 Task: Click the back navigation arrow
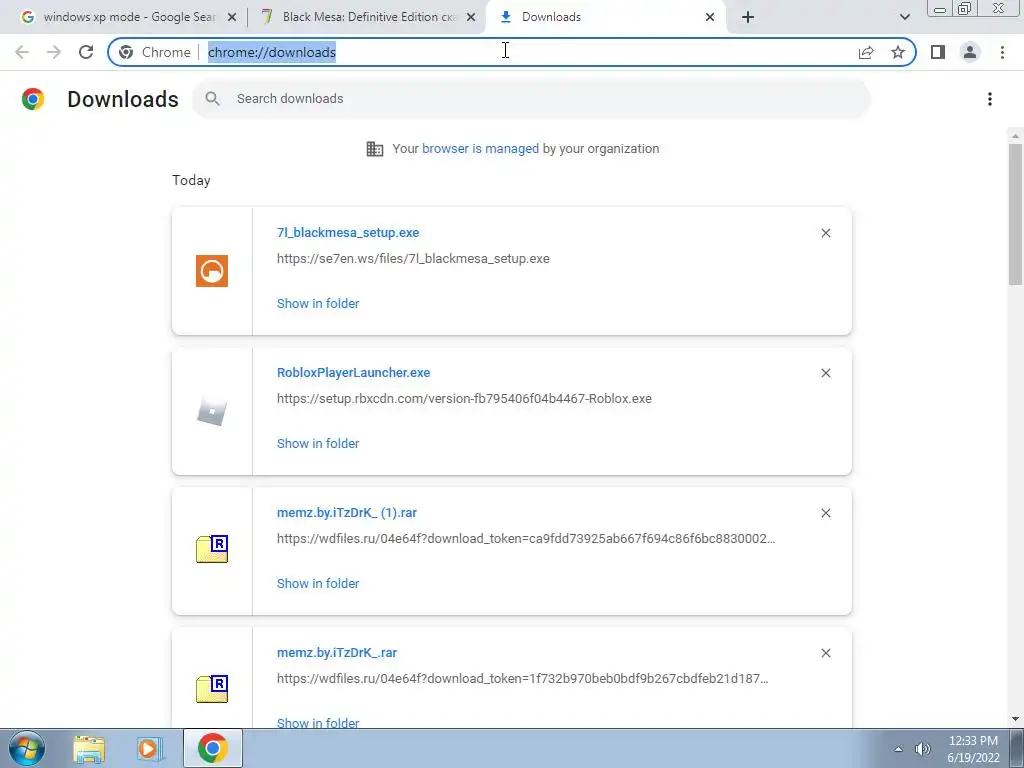[x=22, y=52]
